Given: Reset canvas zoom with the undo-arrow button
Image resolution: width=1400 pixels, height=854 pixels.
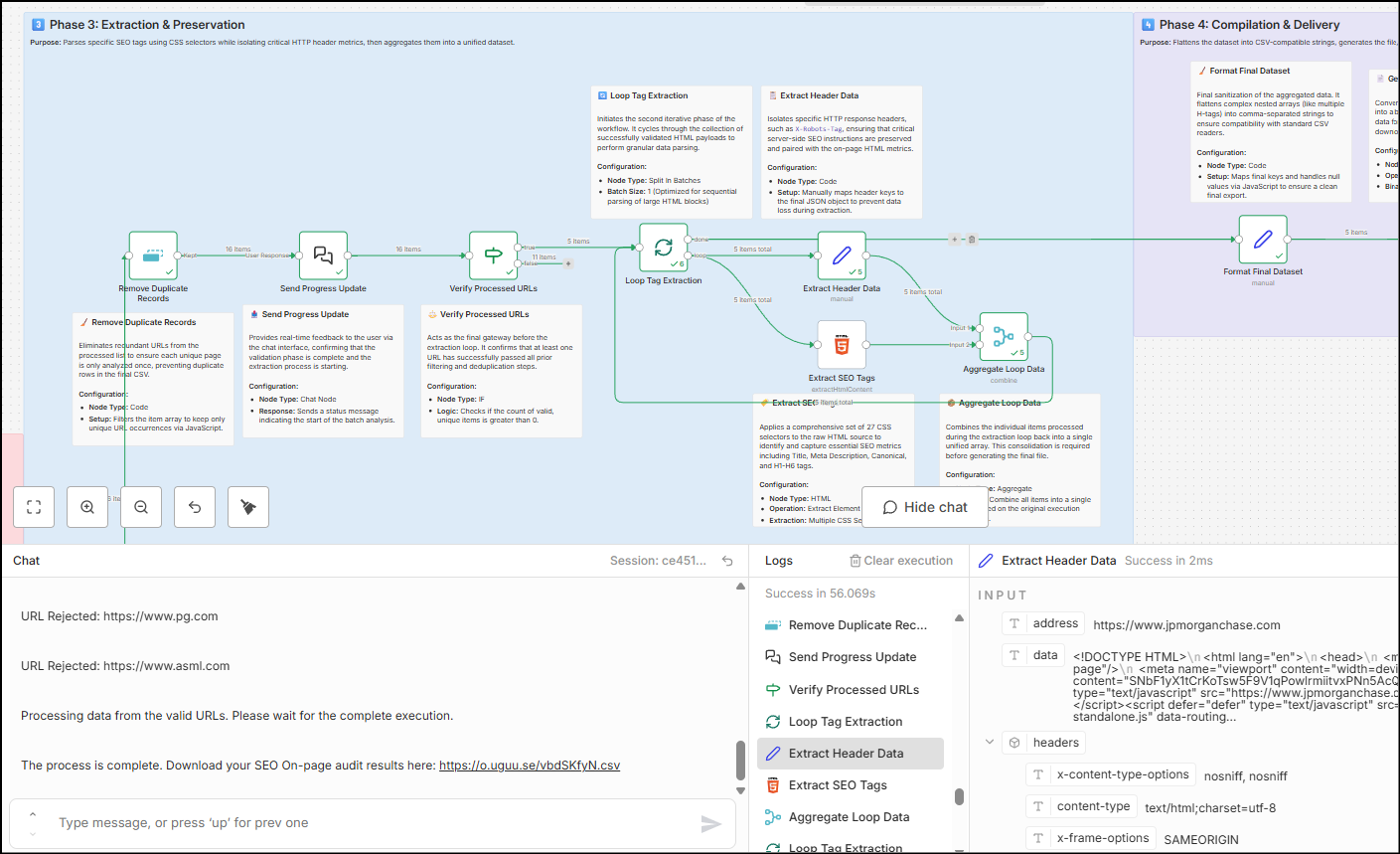Looking at the screenshot, I should (x=195, y=507).
